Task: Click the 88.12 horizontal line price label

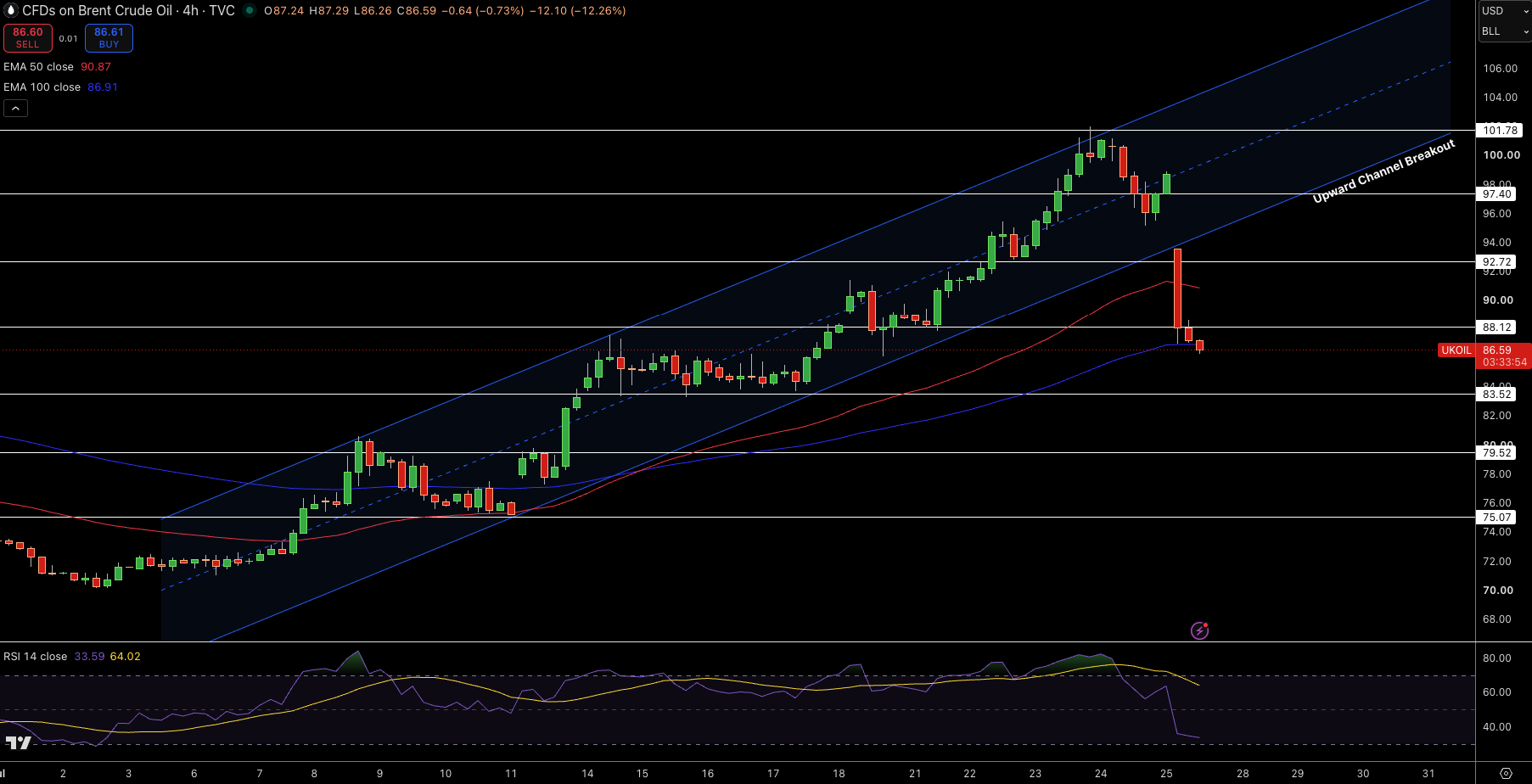Action: (1497, 328)
